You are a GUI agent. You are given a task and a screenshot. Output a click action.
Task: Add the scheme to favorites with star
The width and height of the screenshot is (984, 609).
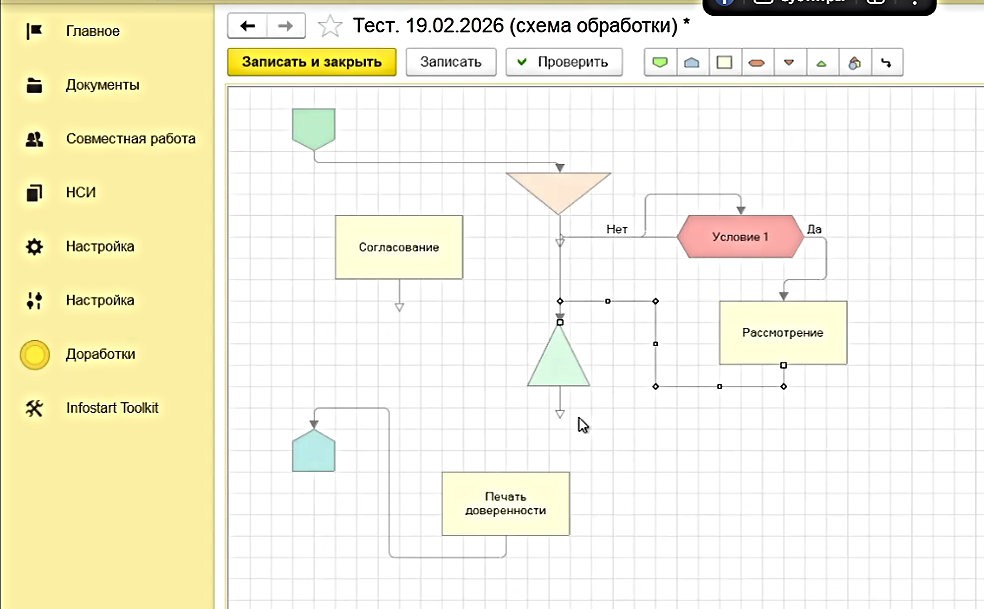(330, 25)
